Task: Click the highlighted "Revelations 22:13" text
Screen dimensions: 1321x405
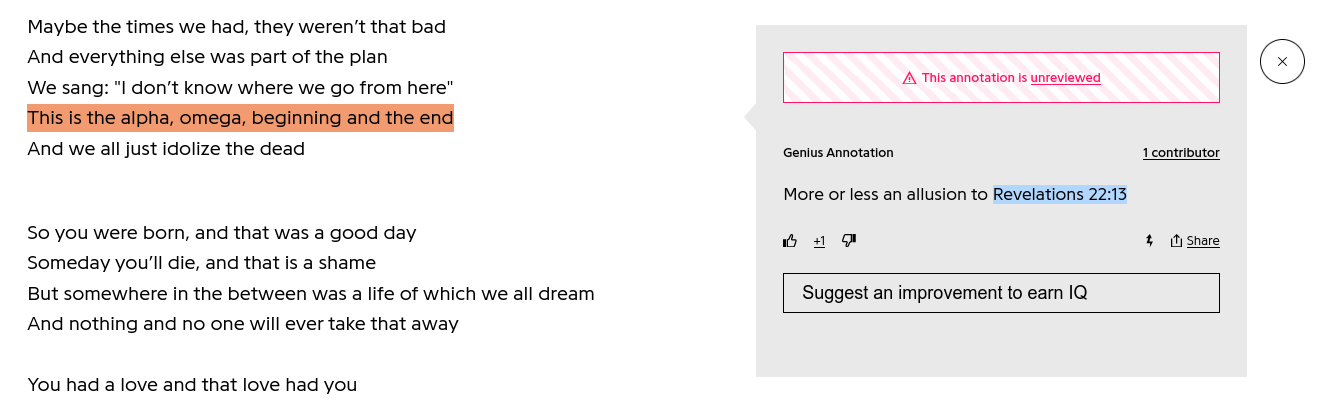Action: 1059,194
